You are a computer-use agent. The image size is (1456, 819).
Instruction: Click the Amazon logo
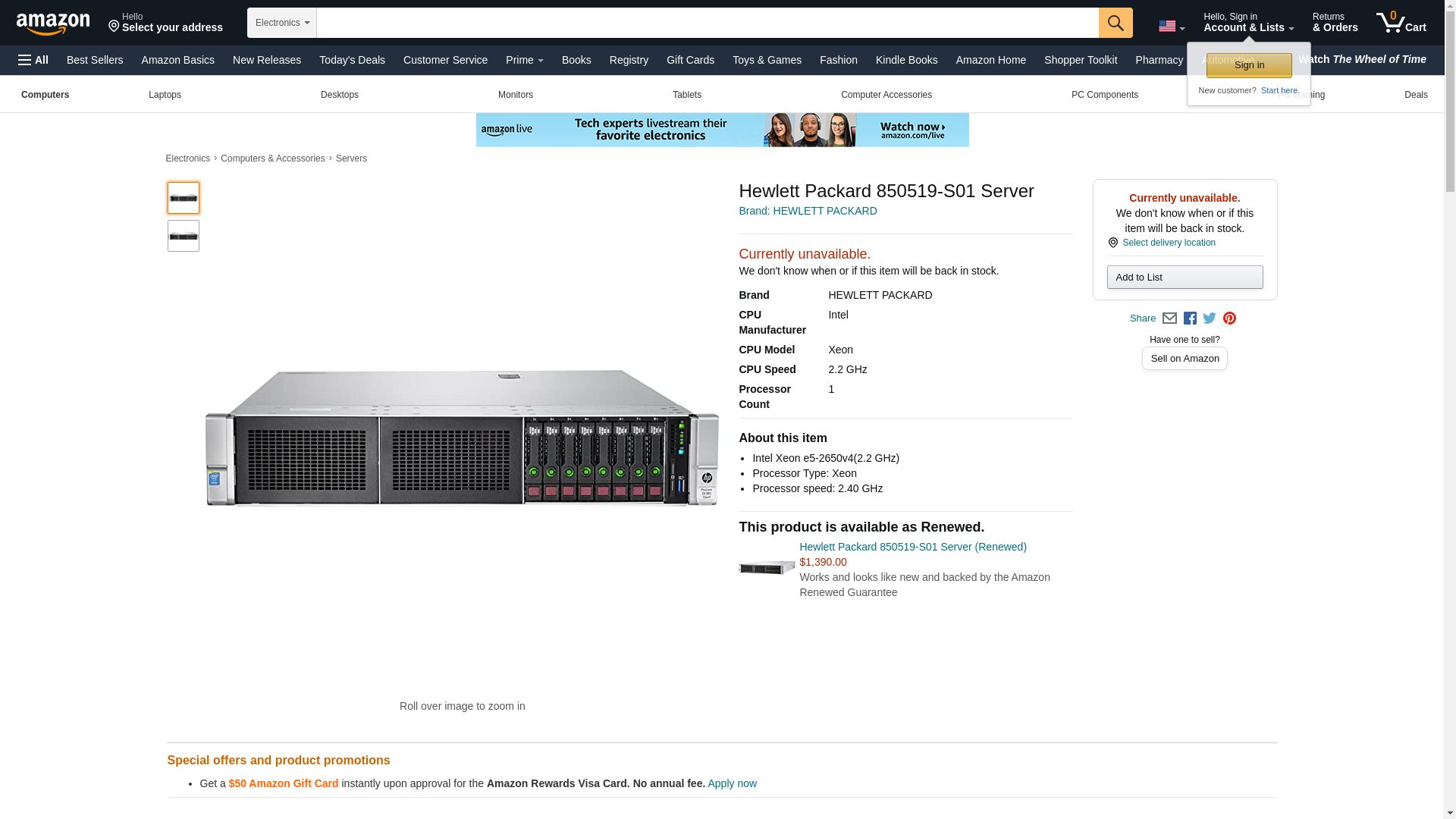[53, 24]
